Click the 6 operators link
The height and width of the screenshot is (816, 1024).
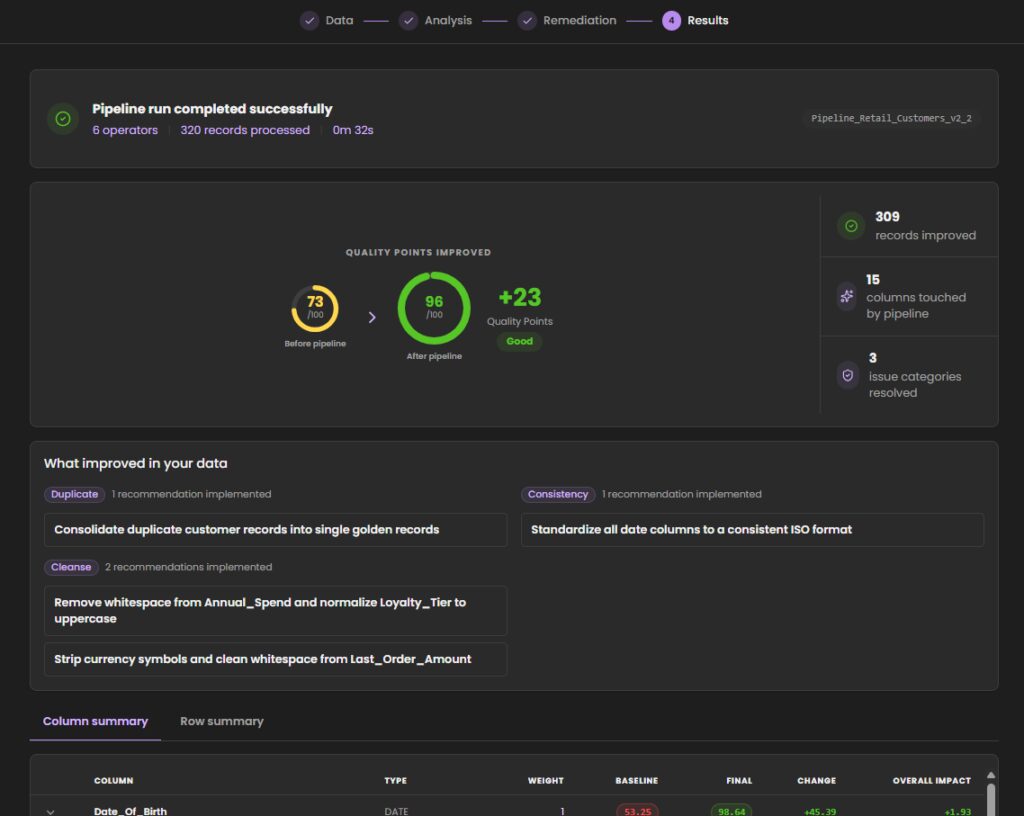(125, 130)
